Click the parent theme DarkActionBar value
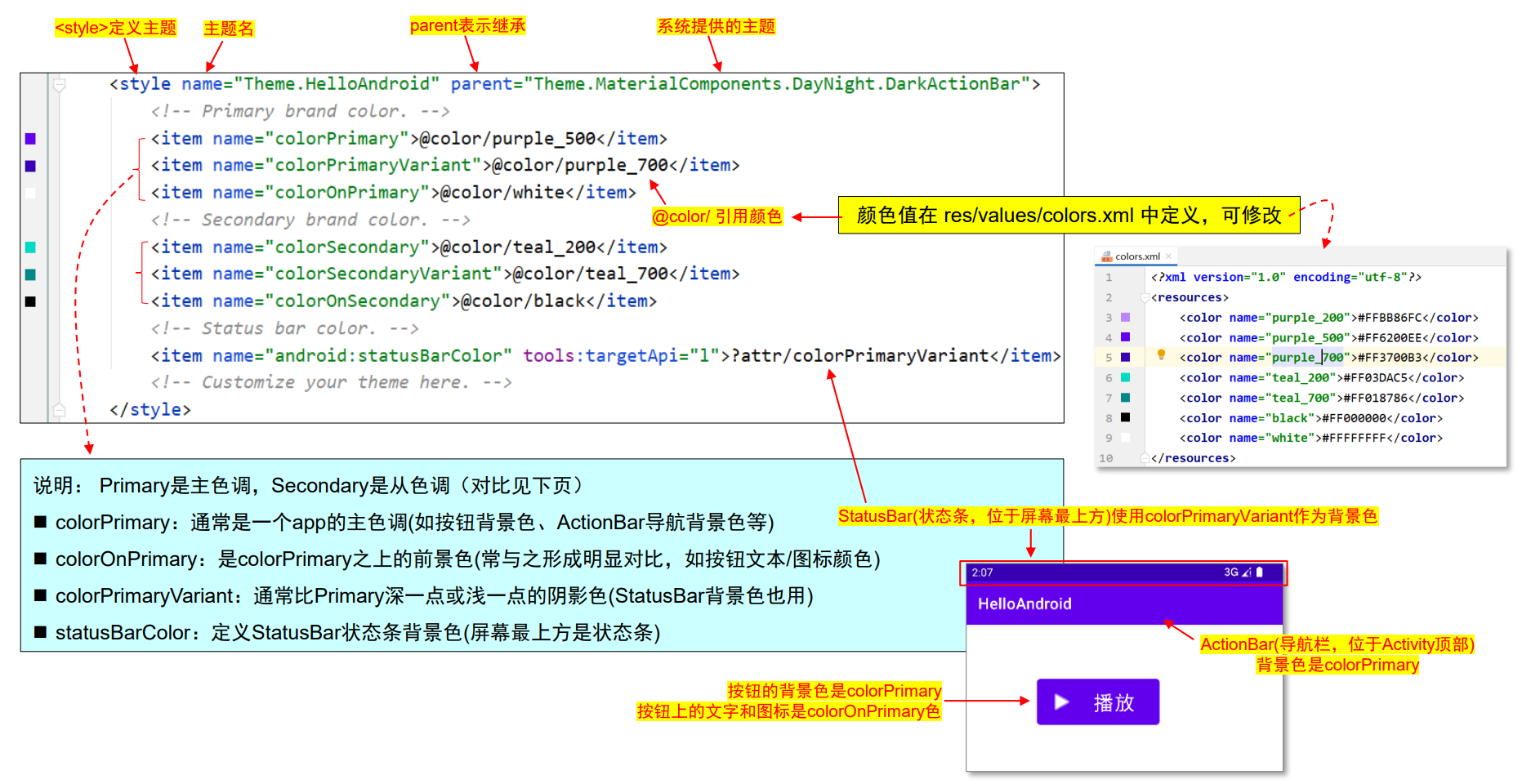 pos(782,84)
